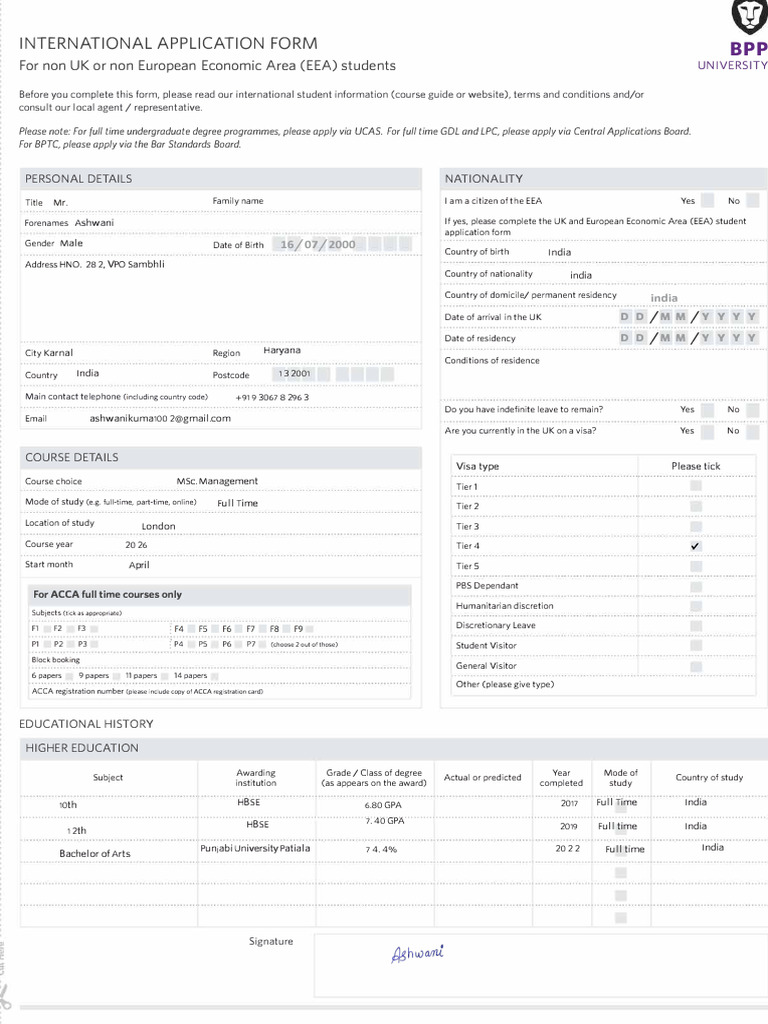This screenshot has width=768, height=1024.
Task: Untick the checked Tier 4 visa checkbox
Action: click(696, 546)
